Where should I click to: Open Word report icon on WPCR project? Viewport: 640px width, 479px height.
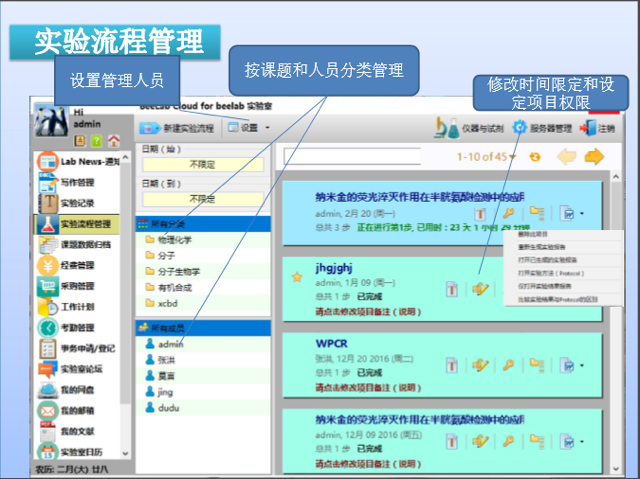click(567, 365)
